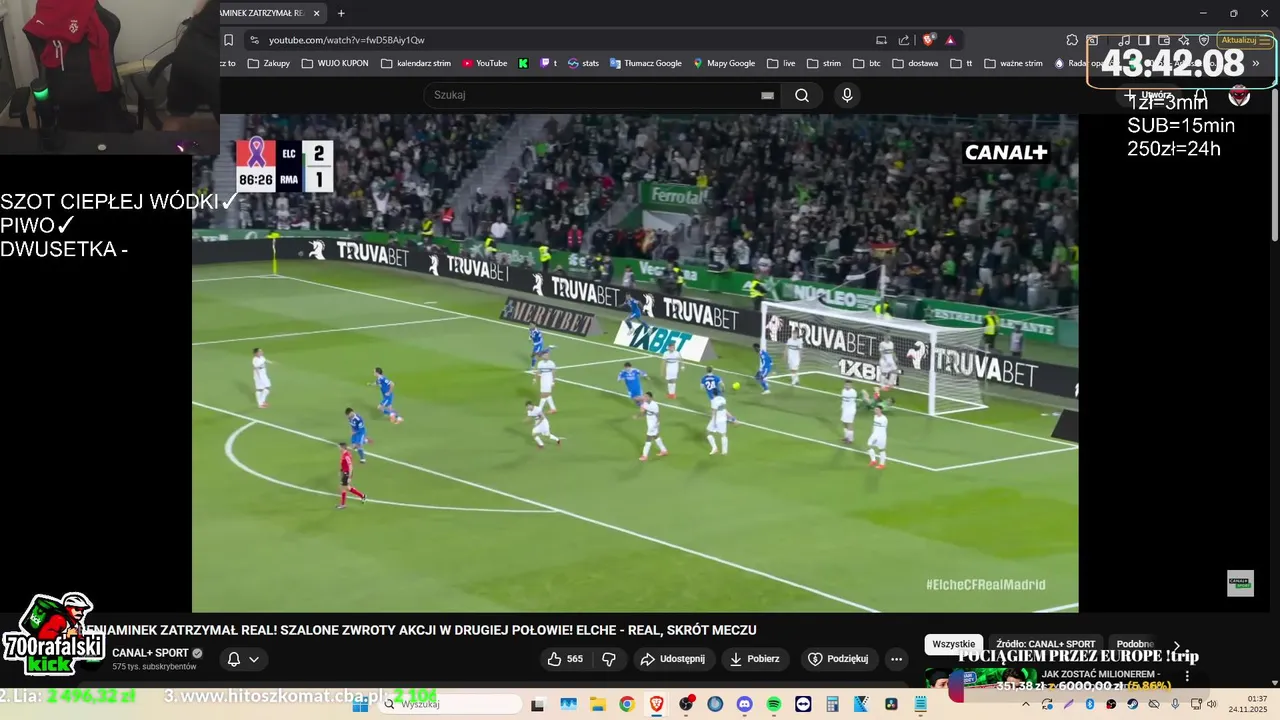The image size is (1280, 720).
Task: Open Task View in taskbar
Action: [x=537, y=704]
